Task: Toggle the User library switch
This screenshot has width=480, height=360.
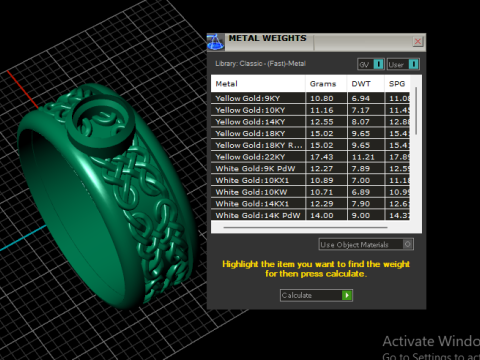Action: click(x=403, y=64)
